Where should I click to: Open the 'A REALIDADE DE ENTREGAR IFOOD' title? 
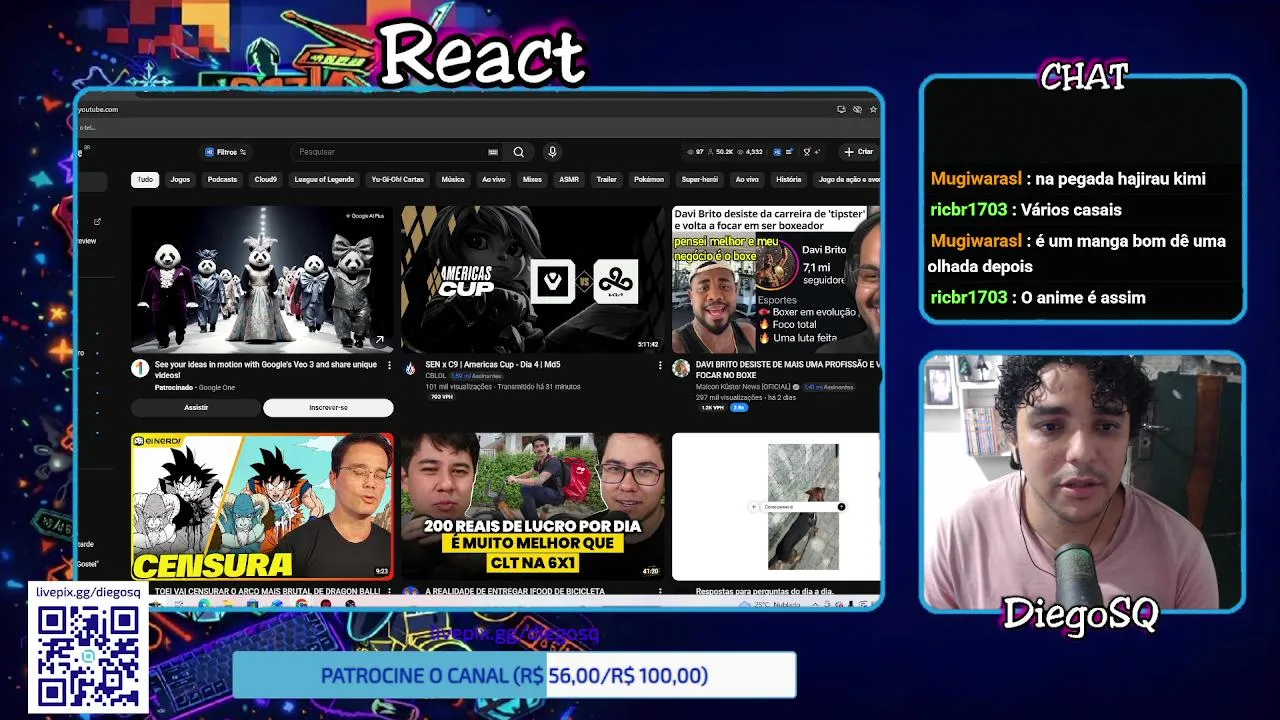[x=514, y=592]
